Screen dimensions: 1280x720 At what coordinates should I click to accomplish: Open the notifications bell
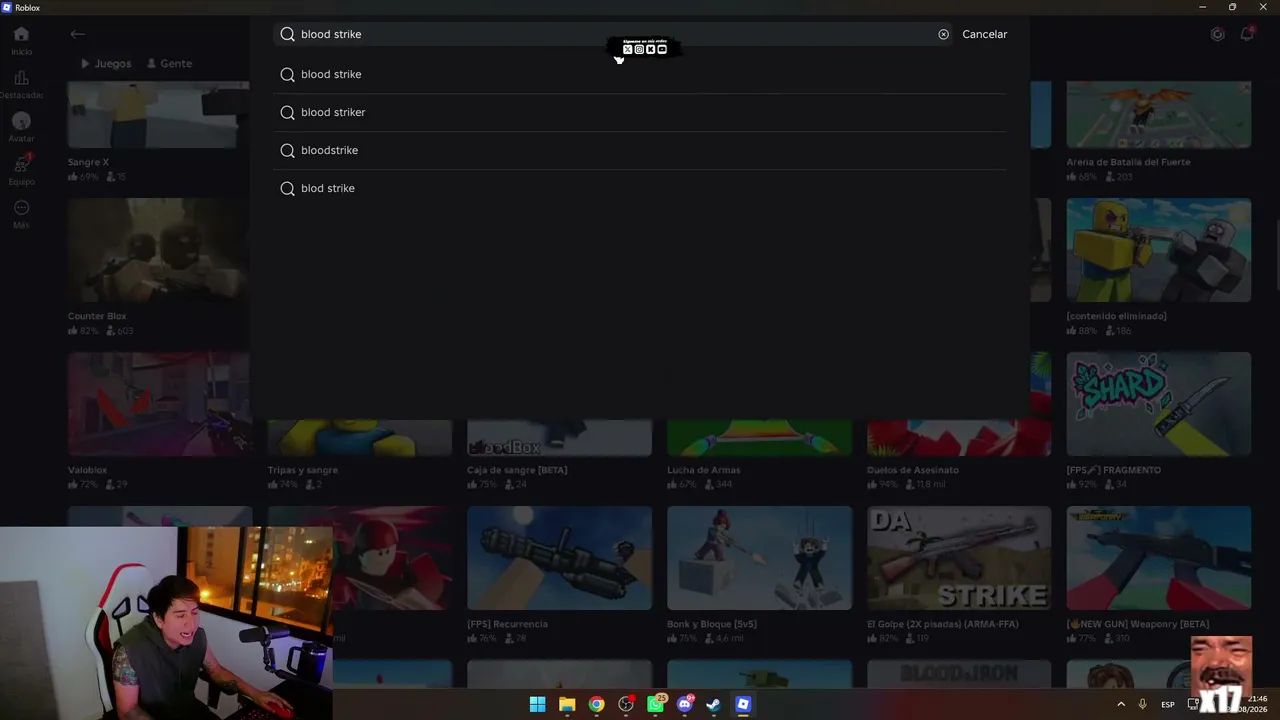(x=1247, y=34)
